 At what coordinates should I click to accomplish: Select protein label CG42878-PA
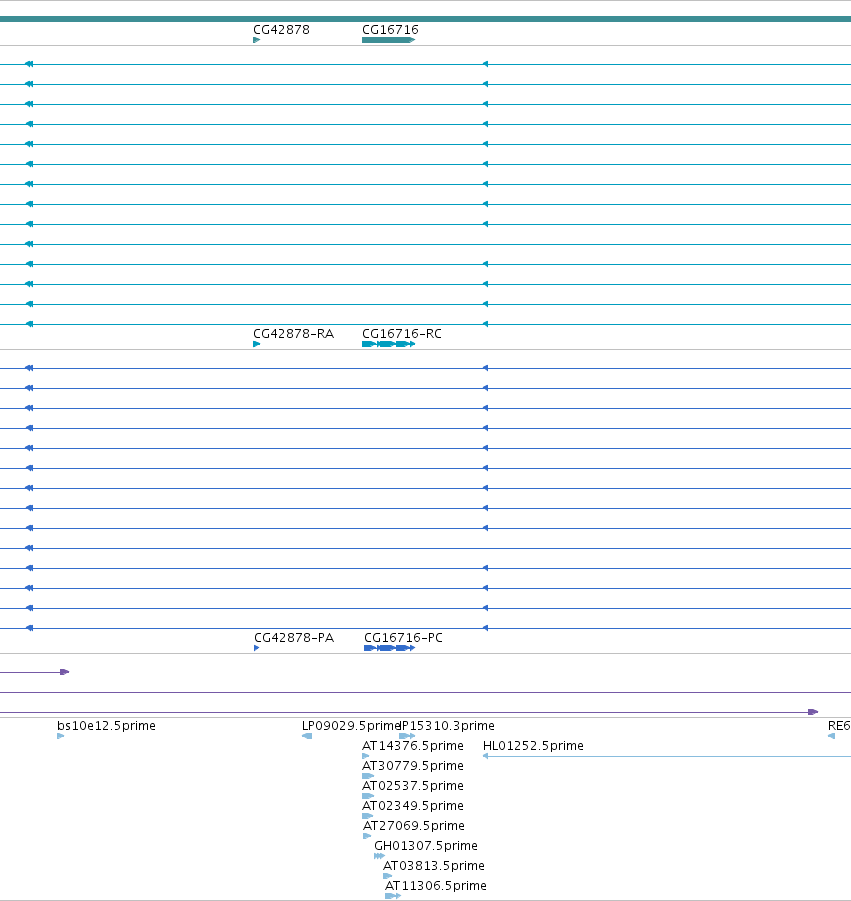(294, 638)
